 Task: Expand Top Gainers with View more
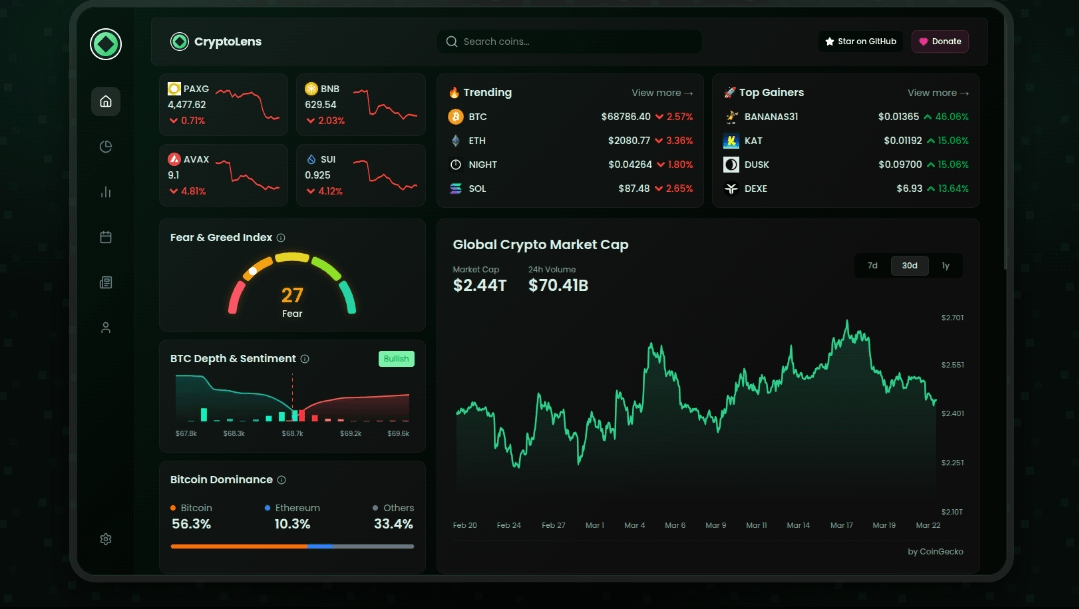click(x=938, y=93)
